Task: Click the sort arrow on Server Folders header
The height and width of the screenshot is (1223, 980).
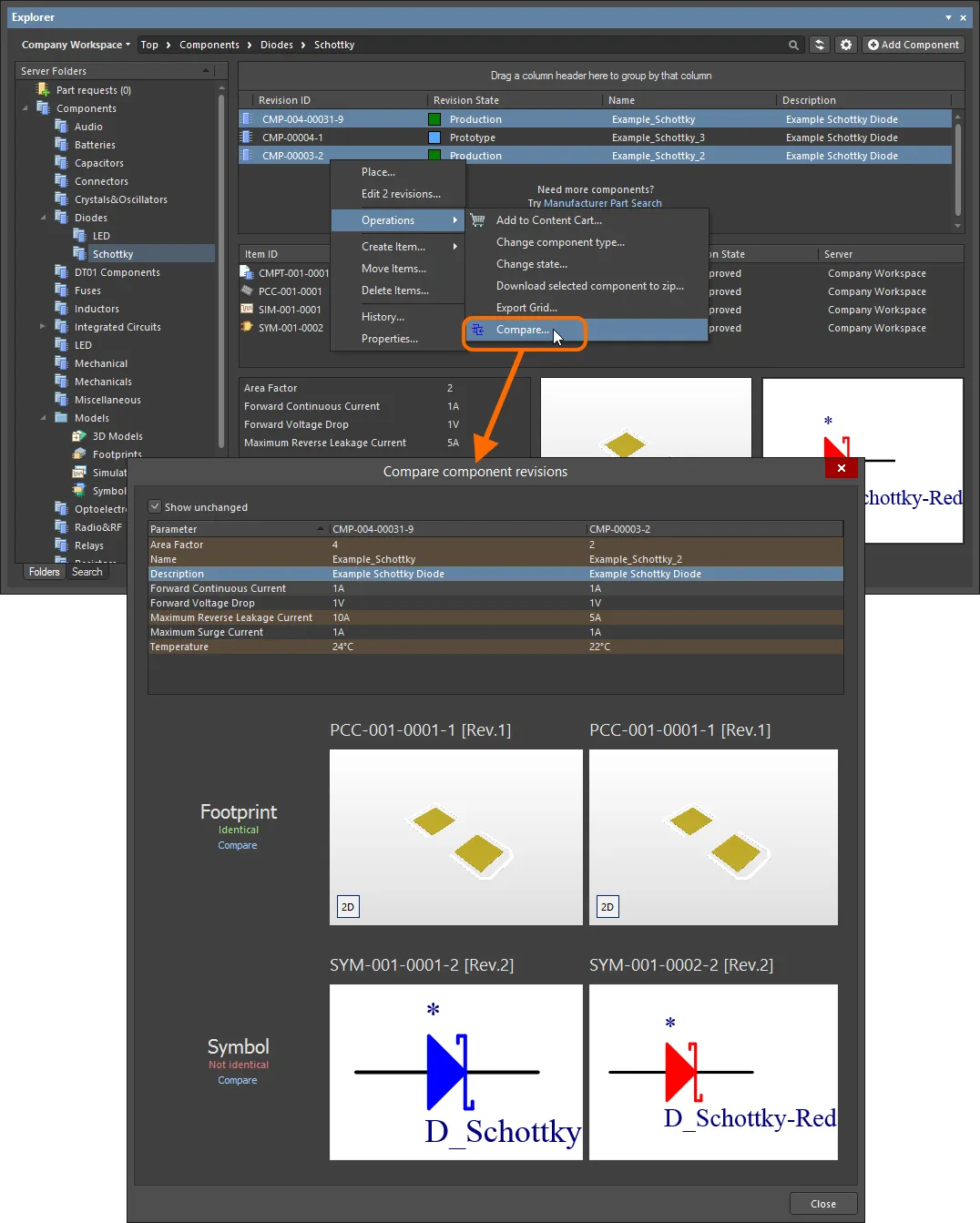Action: pos(206,71)
